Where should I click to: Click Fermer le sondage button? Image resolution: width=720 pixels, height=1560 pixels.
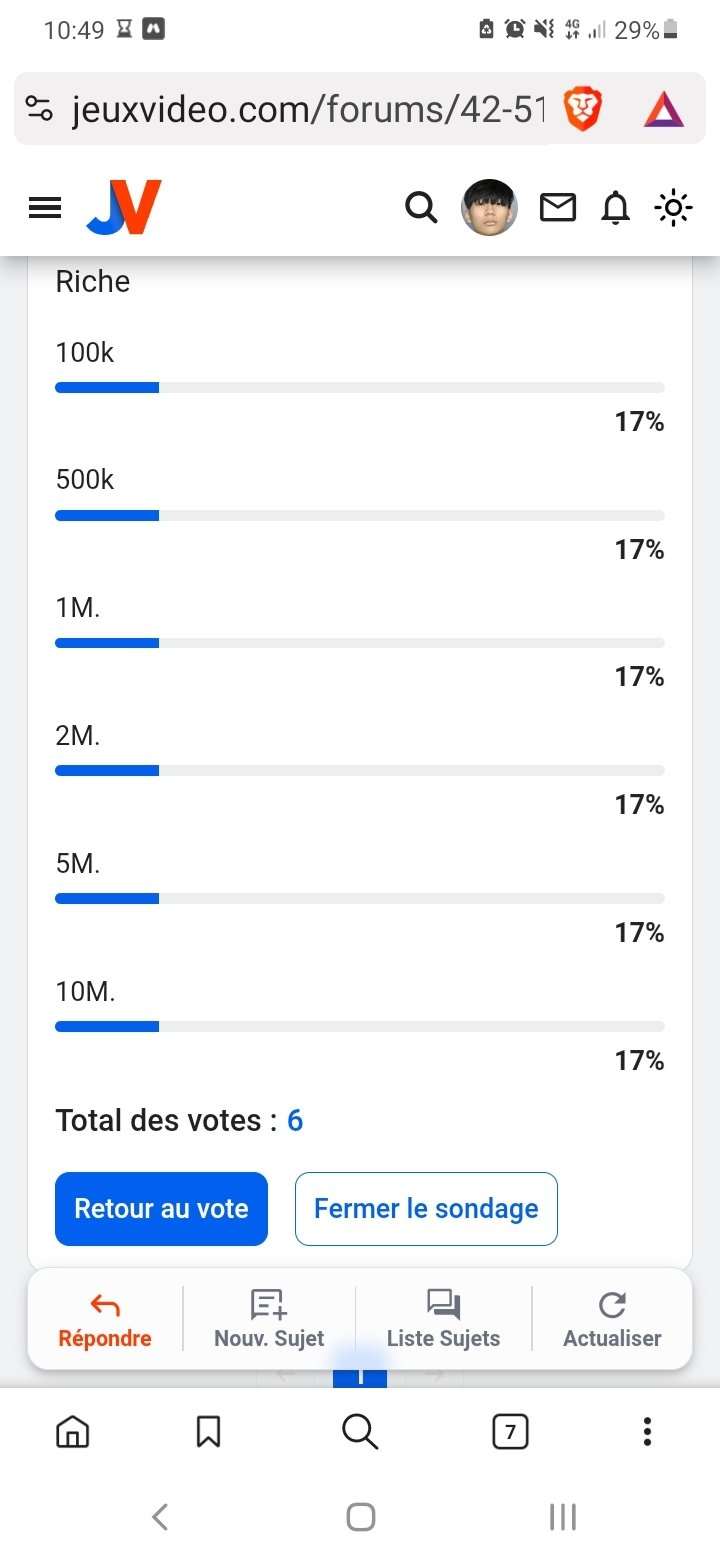pyautogui.click(x=426, y=1209)
